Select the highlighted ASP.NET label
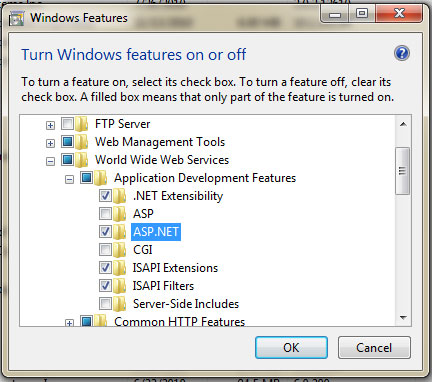 pos(156,232)
